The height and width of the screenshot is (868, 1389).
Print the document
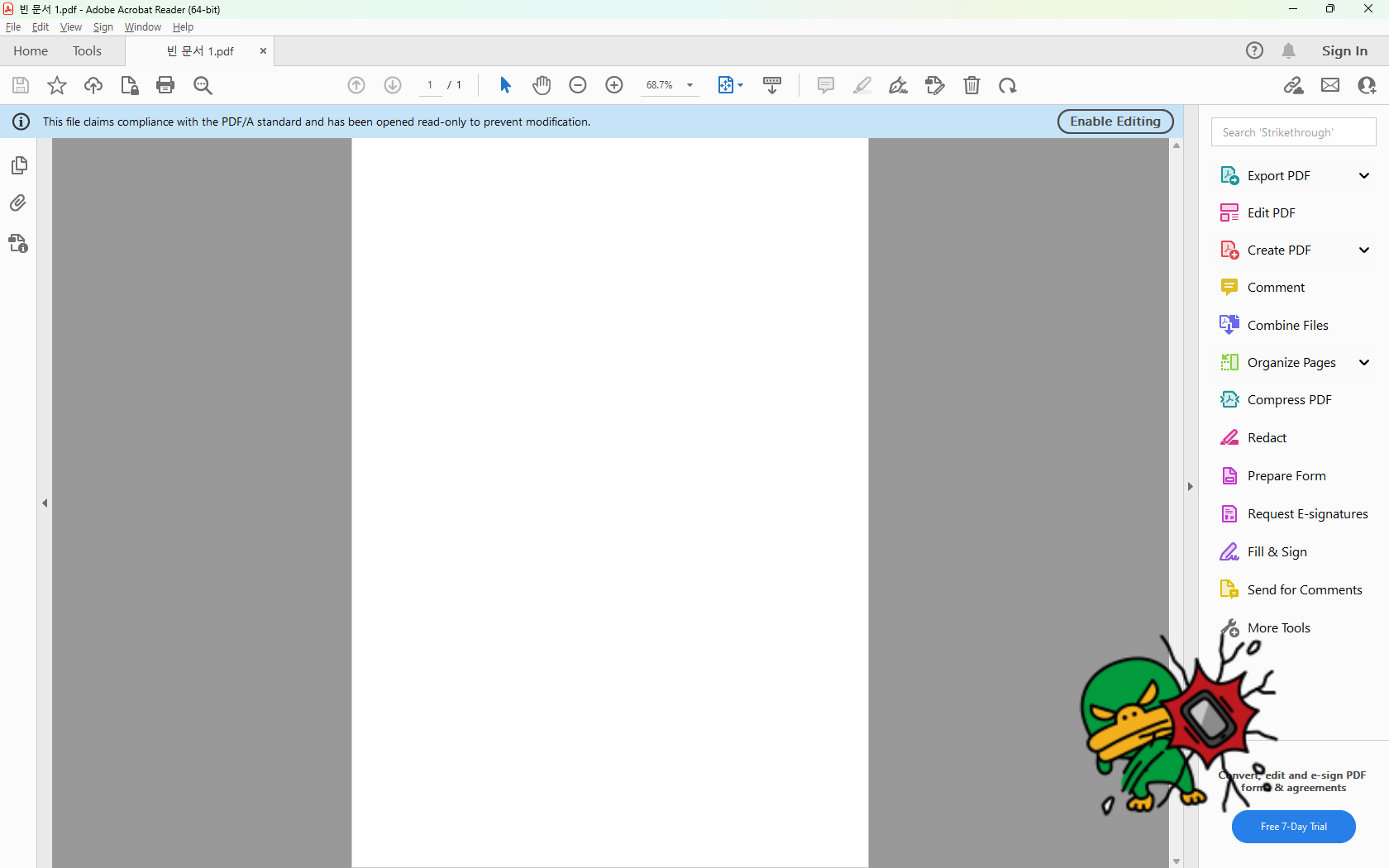click(x=165, y=85)
